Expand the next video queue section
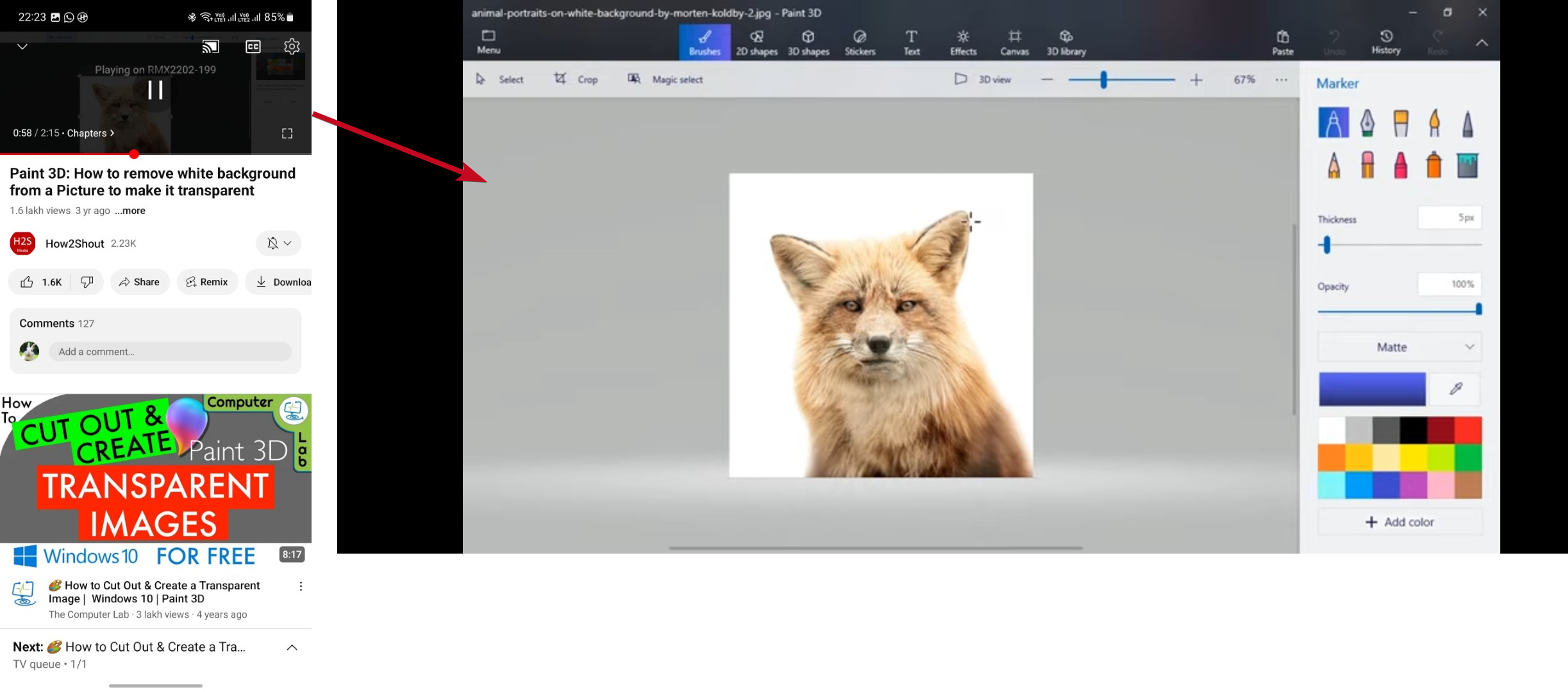 [x=291, y=648]
